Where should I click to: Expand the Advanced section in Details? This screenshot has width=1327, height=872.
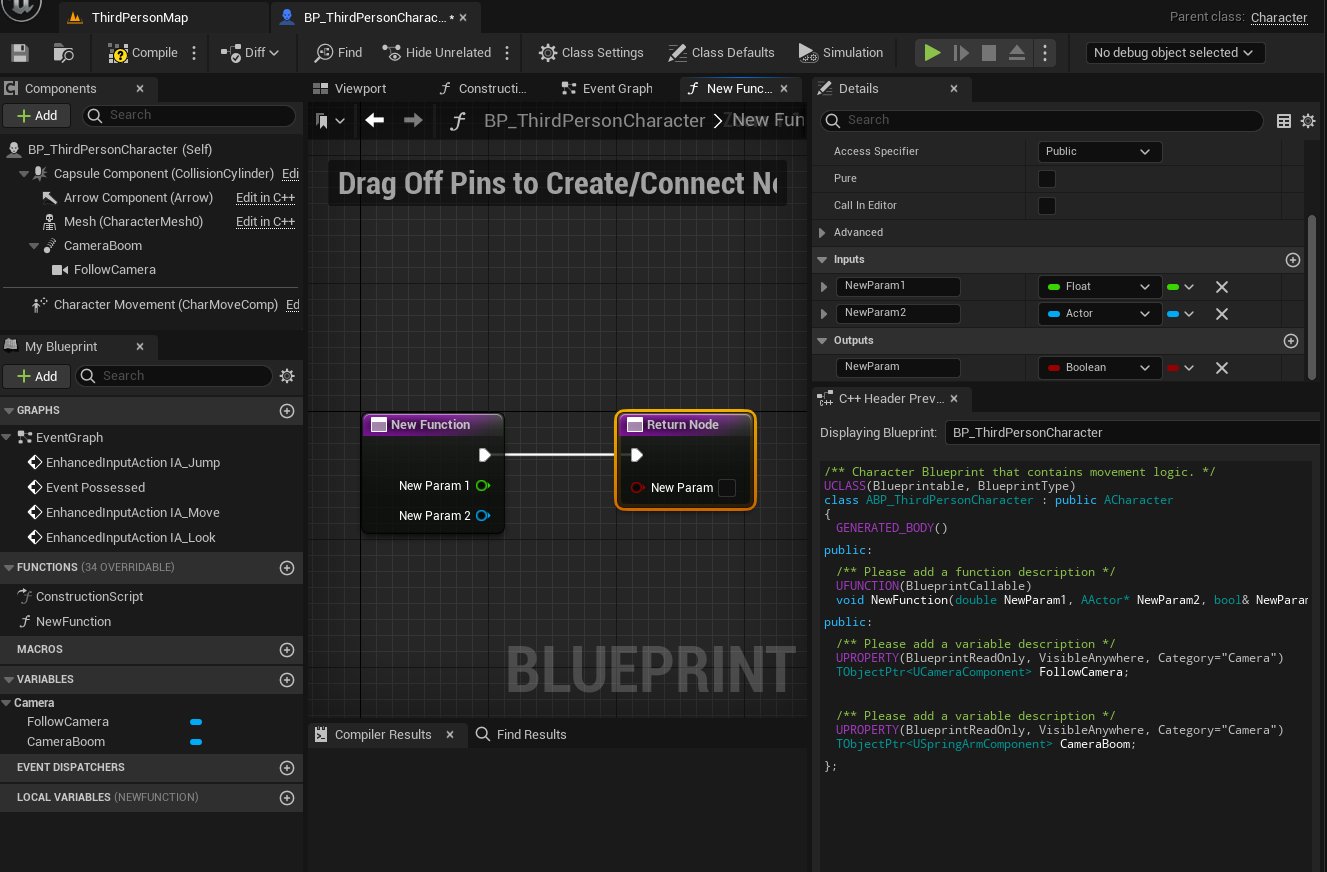[x=823, y=233]
